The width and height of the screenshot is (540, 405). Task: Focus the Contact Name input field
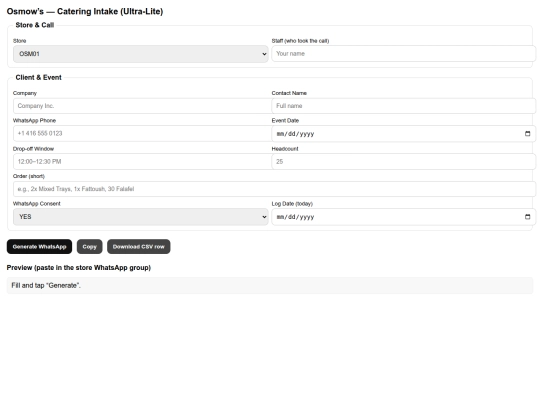404,106
